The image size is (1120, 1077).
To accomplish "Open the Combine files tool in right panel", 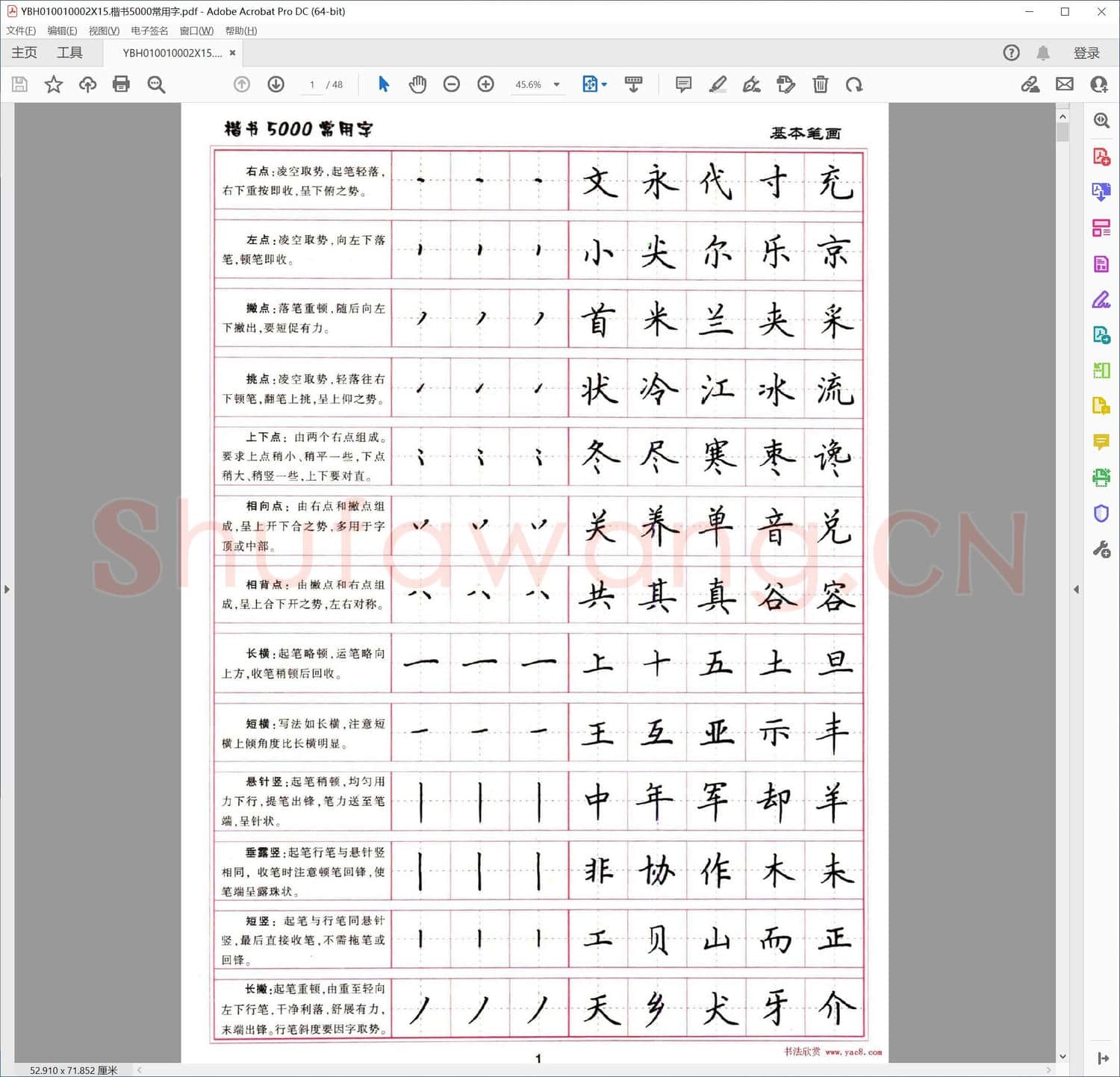I will tap(1101, 406).
